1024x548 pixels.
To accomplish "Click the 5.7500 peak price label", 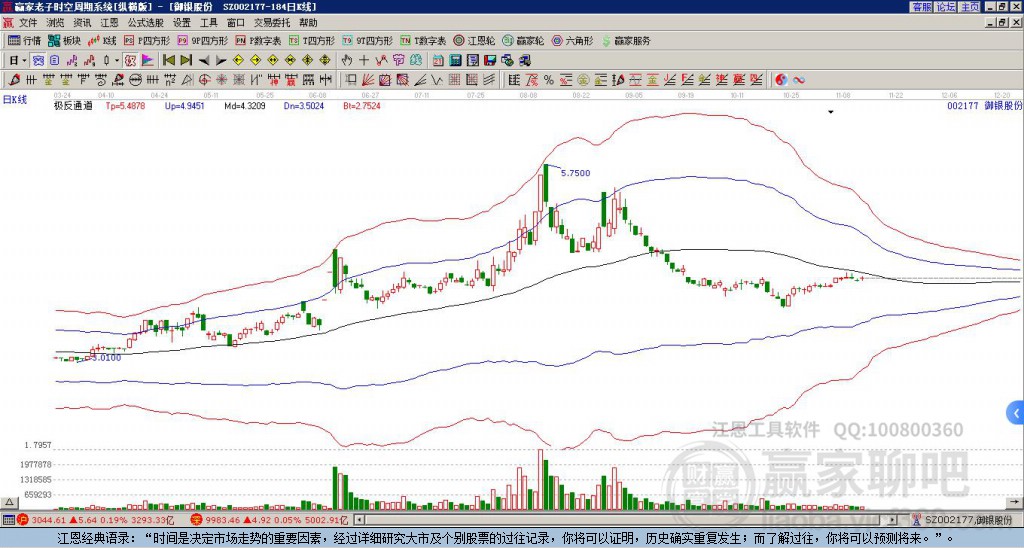I will 575,173.
